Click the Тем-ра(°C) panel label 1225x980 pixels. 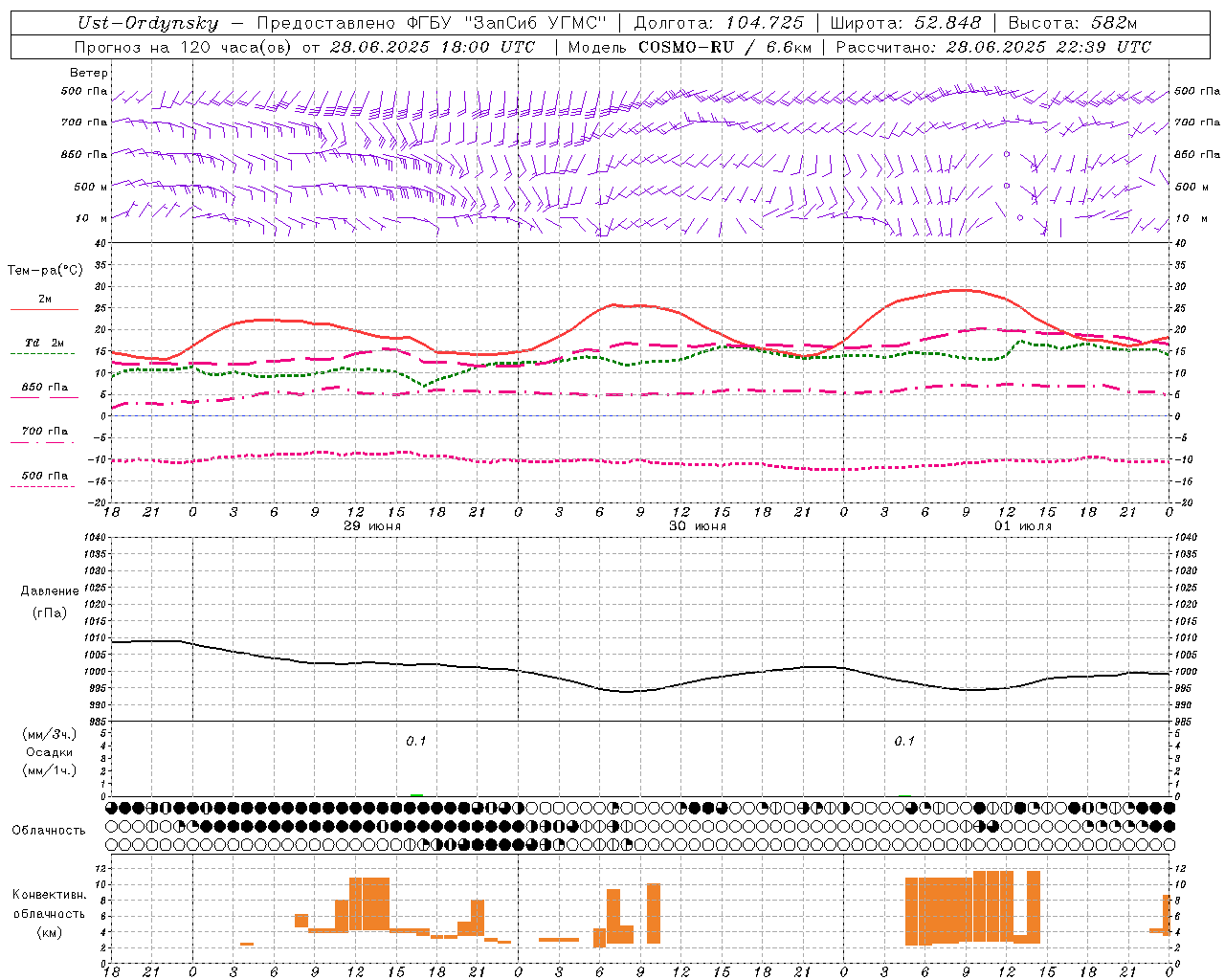pos(45,271)
